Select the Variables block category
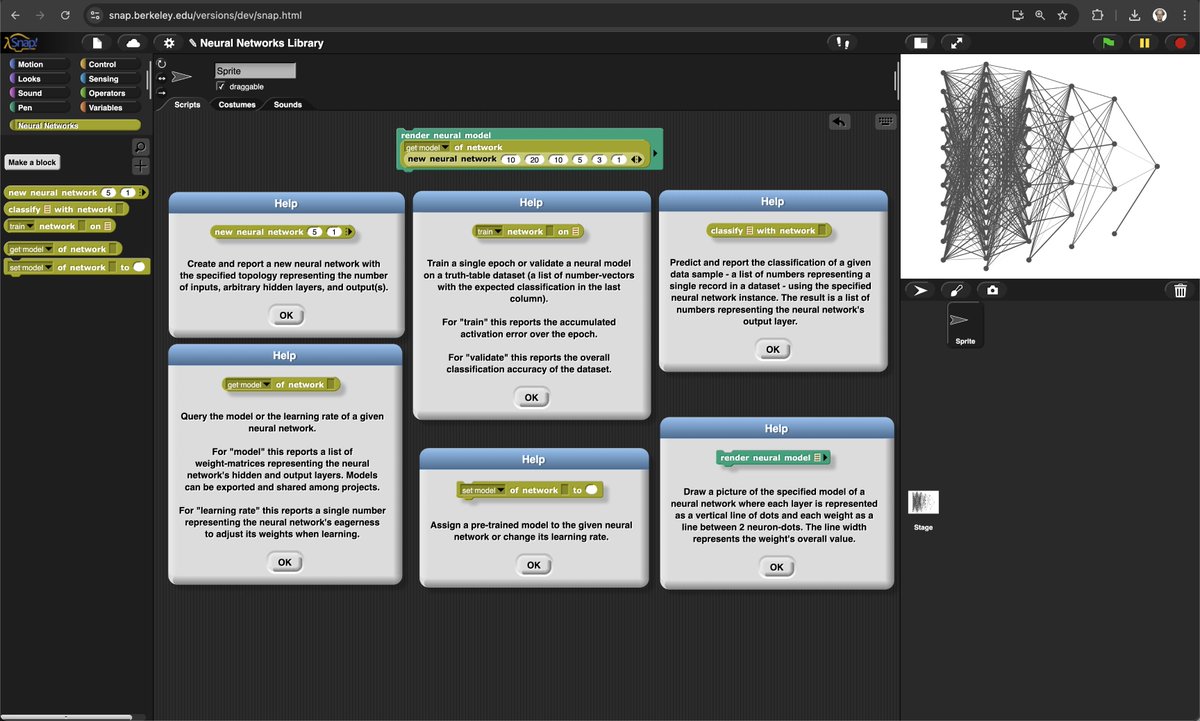The width and height of the screenshot is (1200, 721). [x=109, y=107]
